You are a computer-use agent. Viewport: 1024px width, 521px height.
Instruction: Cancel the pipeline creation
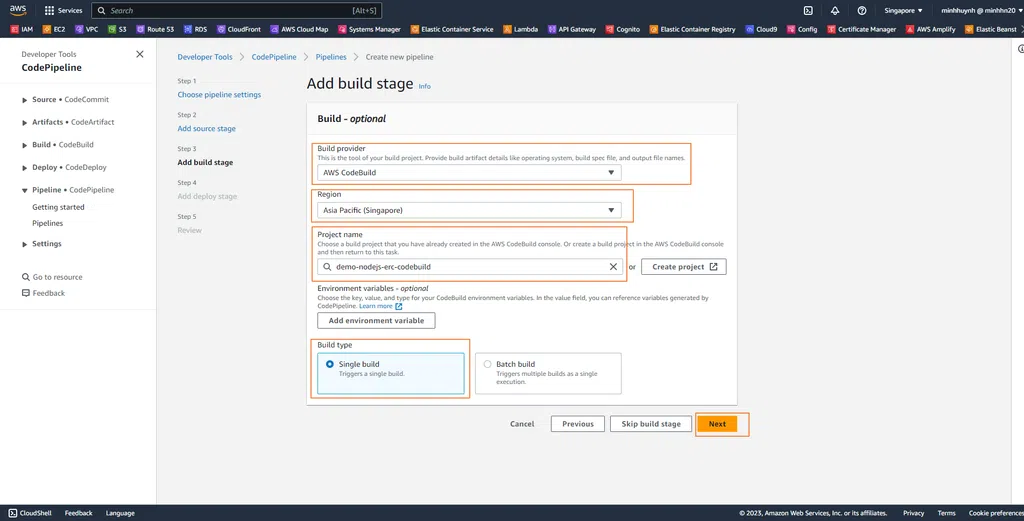coord(522,424)
